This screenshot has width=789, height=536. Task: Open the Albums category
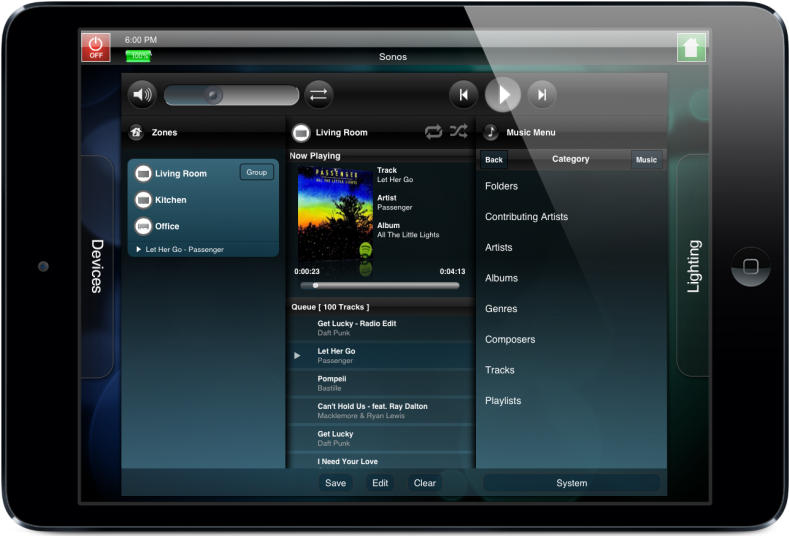tap(501, 278)
